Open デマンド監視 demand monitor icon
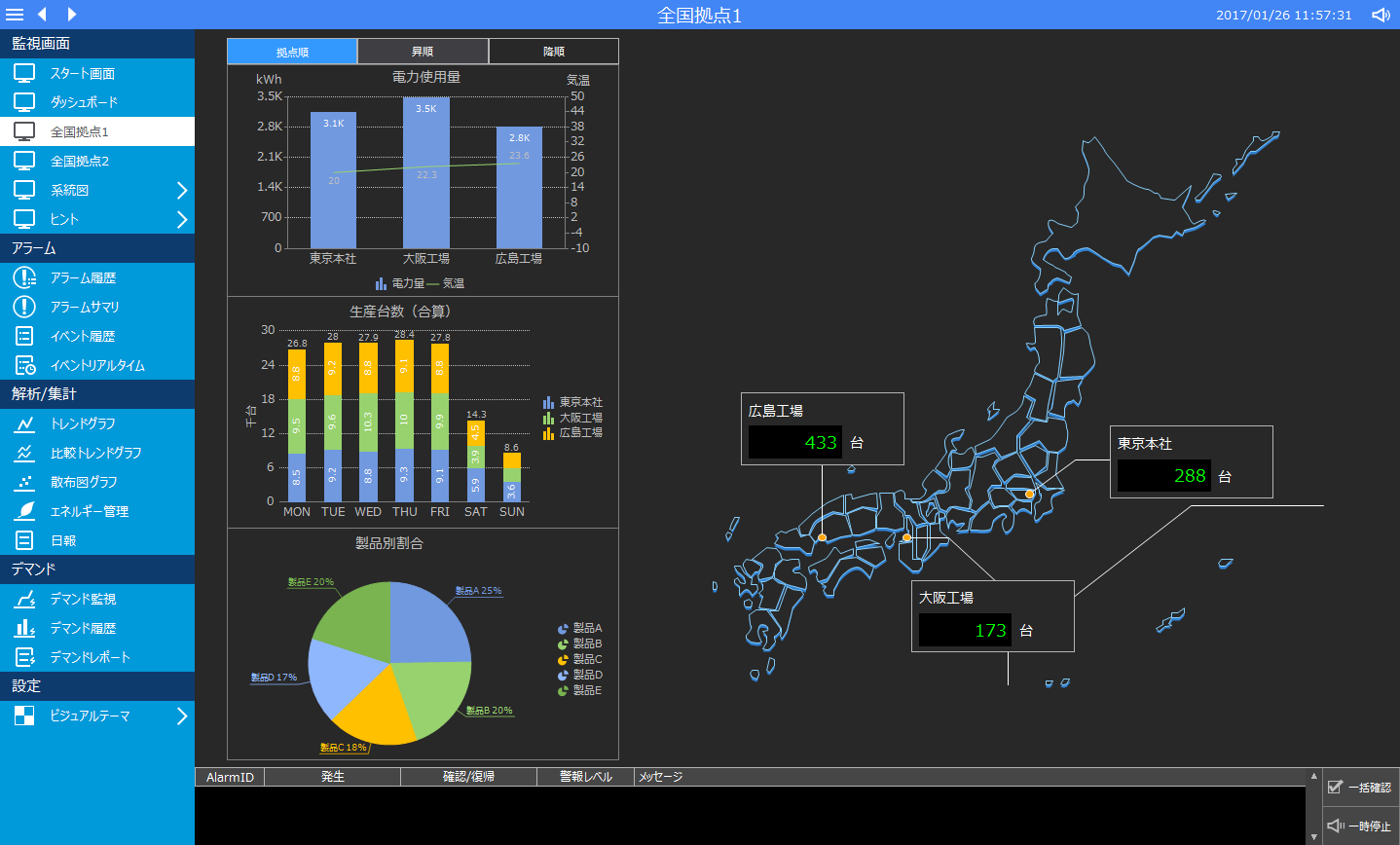 (x=24, y=599)
